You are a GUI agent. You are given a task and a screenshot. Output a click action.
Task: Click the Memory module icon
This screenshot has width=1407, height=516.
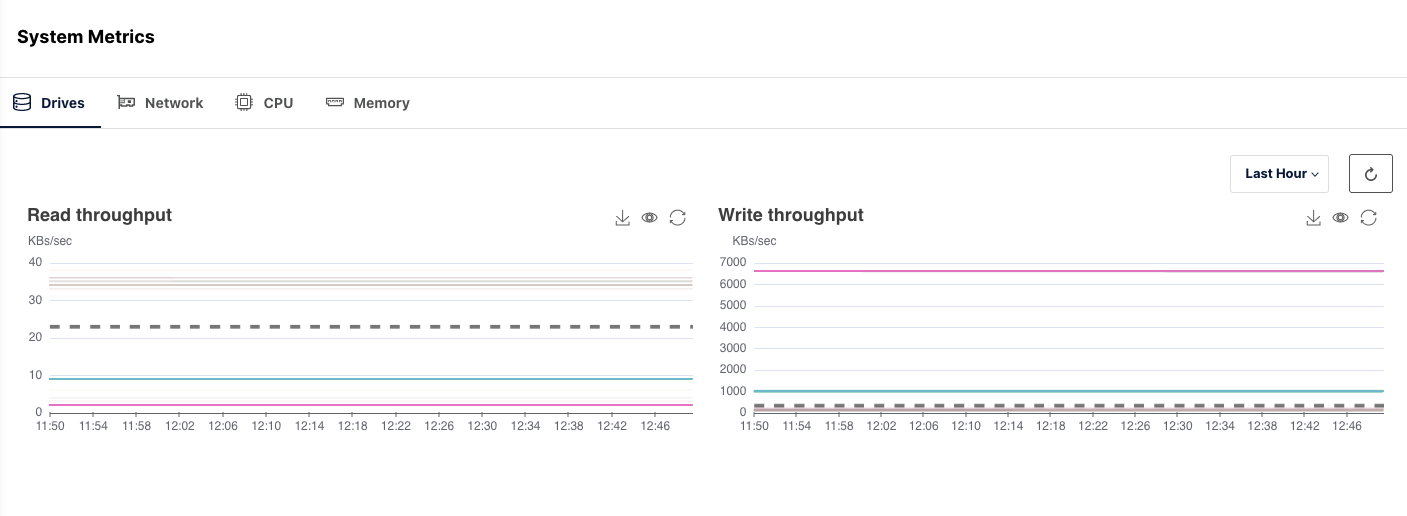coord(335,102)
